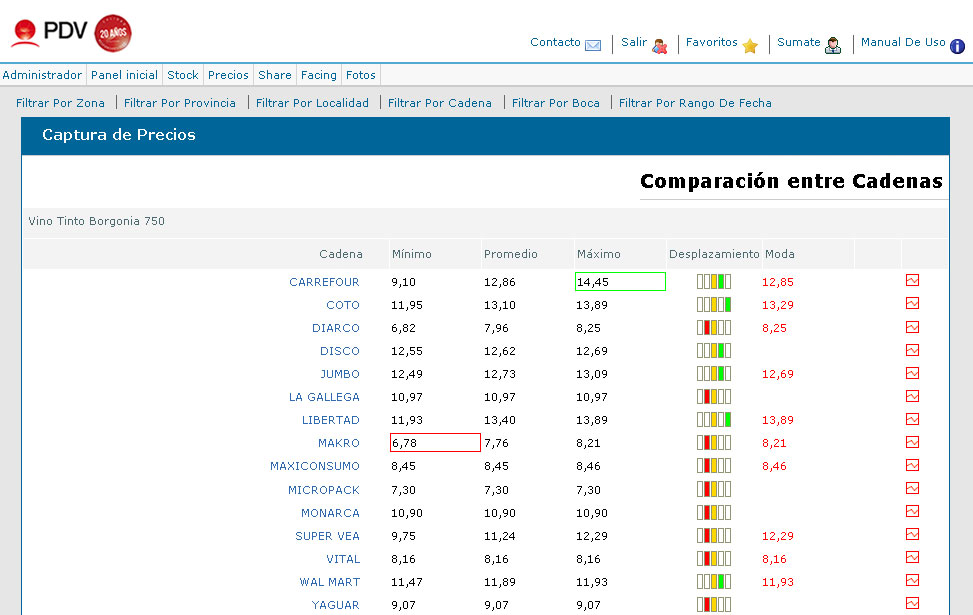Screen dimensions: 973x615
Task: Open the chart icon for MONARCA row
Action: [912, 511]
